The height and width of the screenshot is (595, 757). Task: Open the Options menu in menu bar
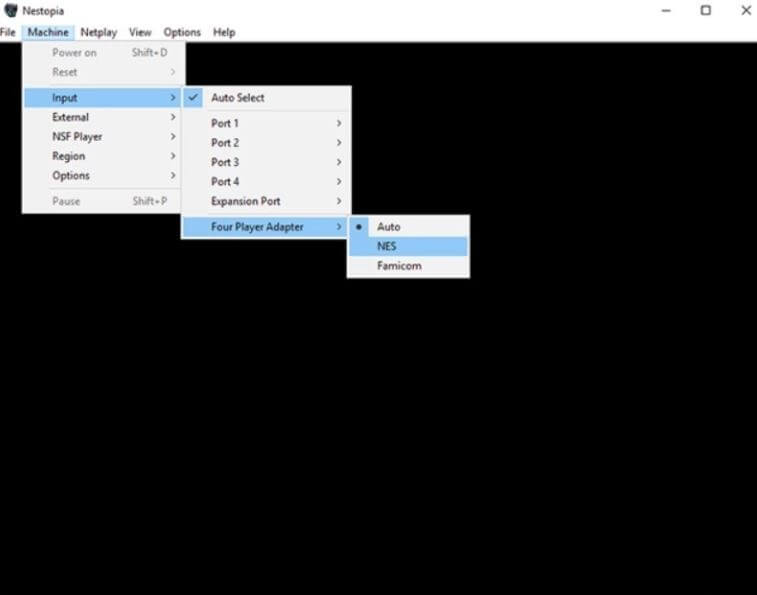click(x=182, y=32)
